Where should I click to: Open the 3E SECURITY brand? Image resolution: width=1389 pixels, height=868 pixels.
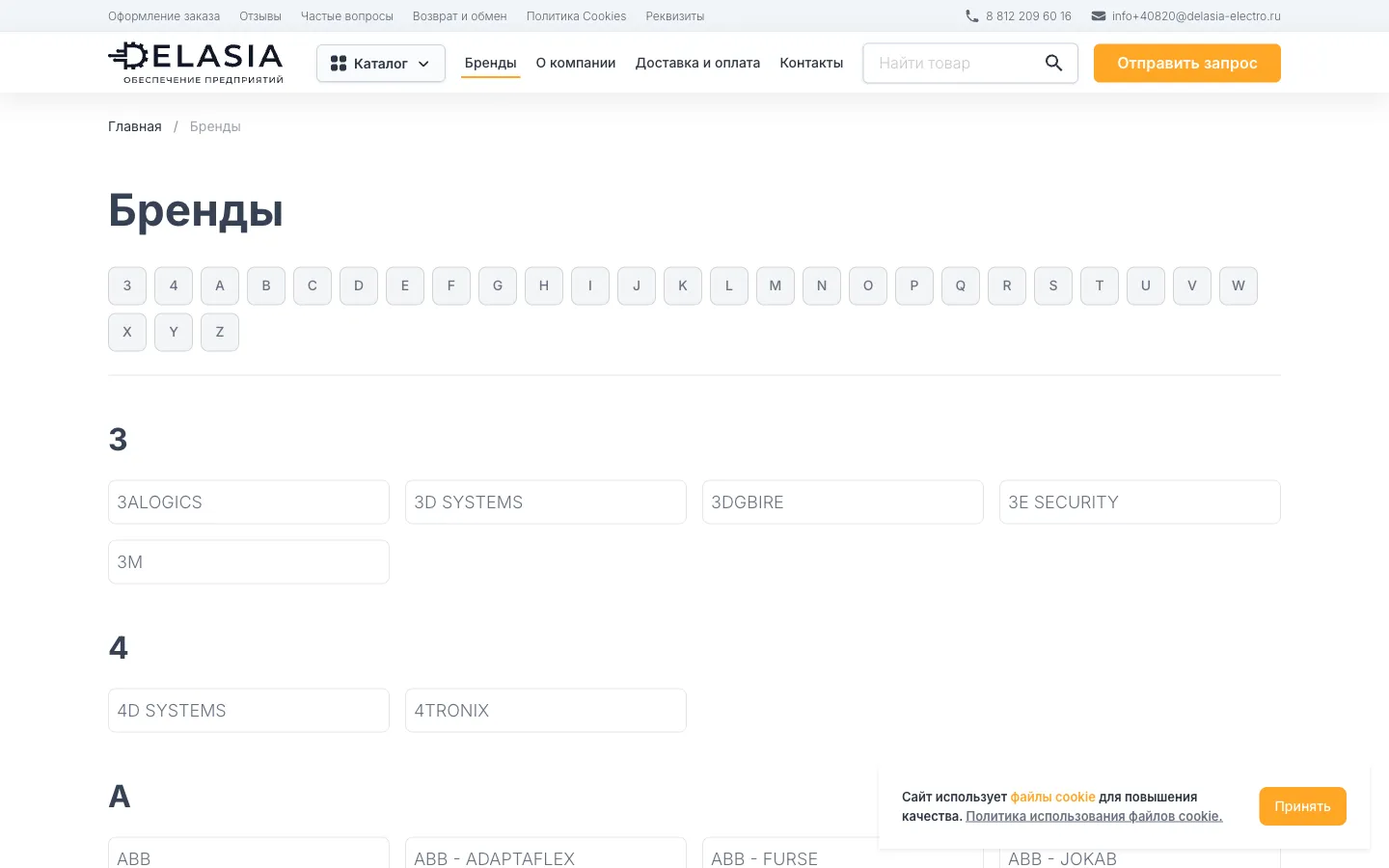[x=1140, y=502]
